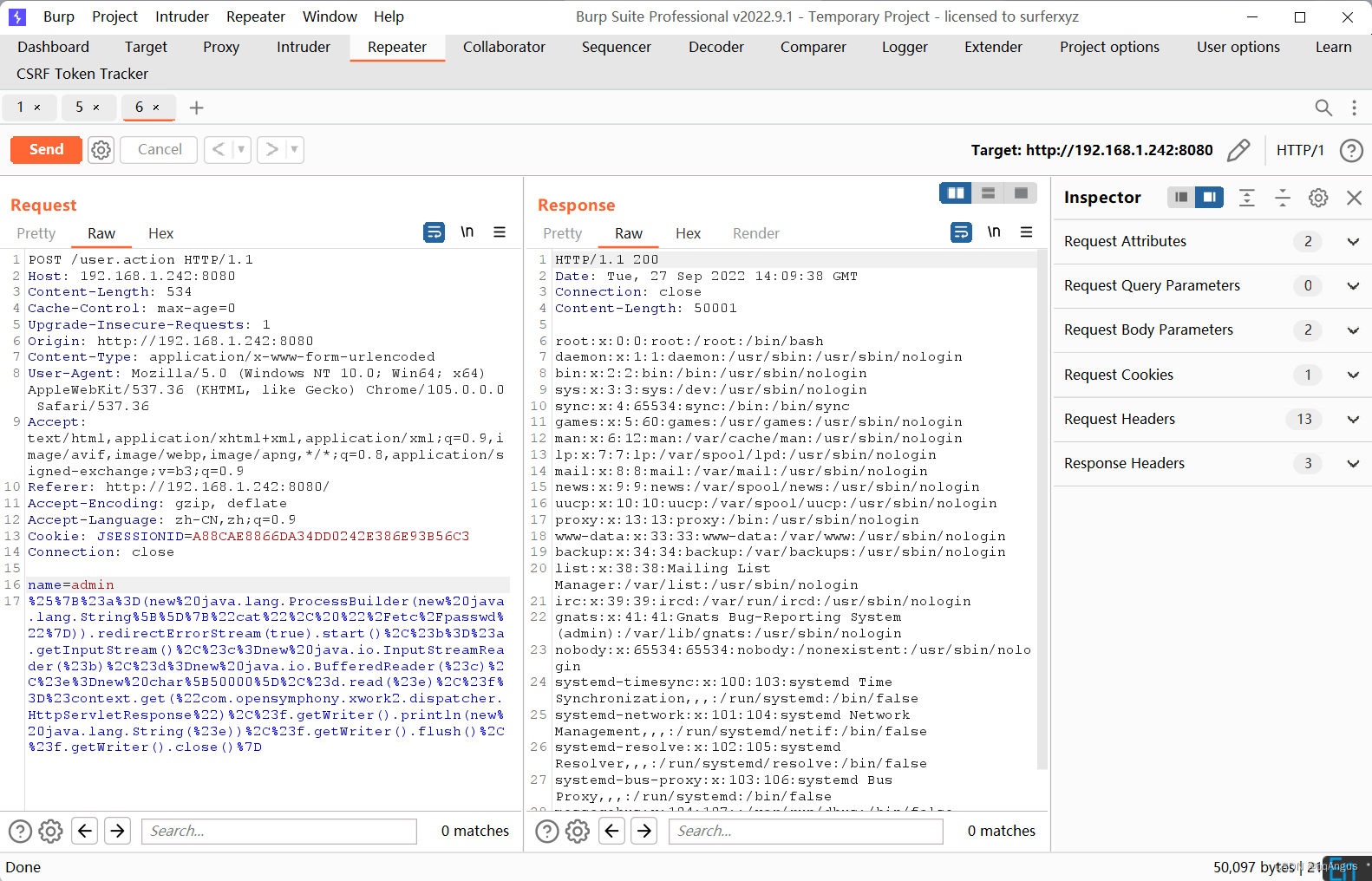Select top-bottom request/response layout
Image resolution: width=1372 pixels, height=881 pixels.
click(988, 193)
